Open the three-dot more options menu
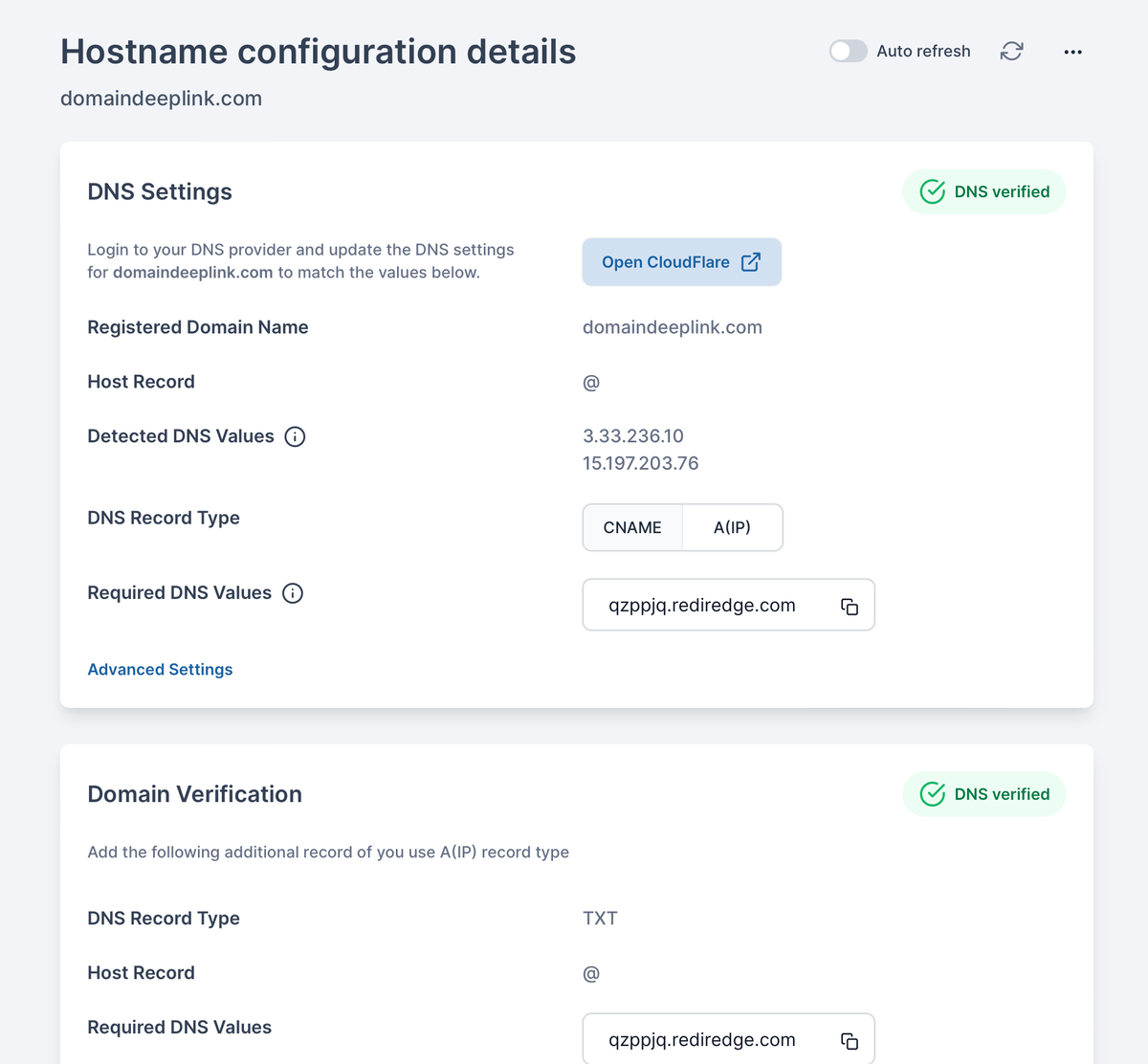Screen dimensions: 1148x1064 point(1072,52)
